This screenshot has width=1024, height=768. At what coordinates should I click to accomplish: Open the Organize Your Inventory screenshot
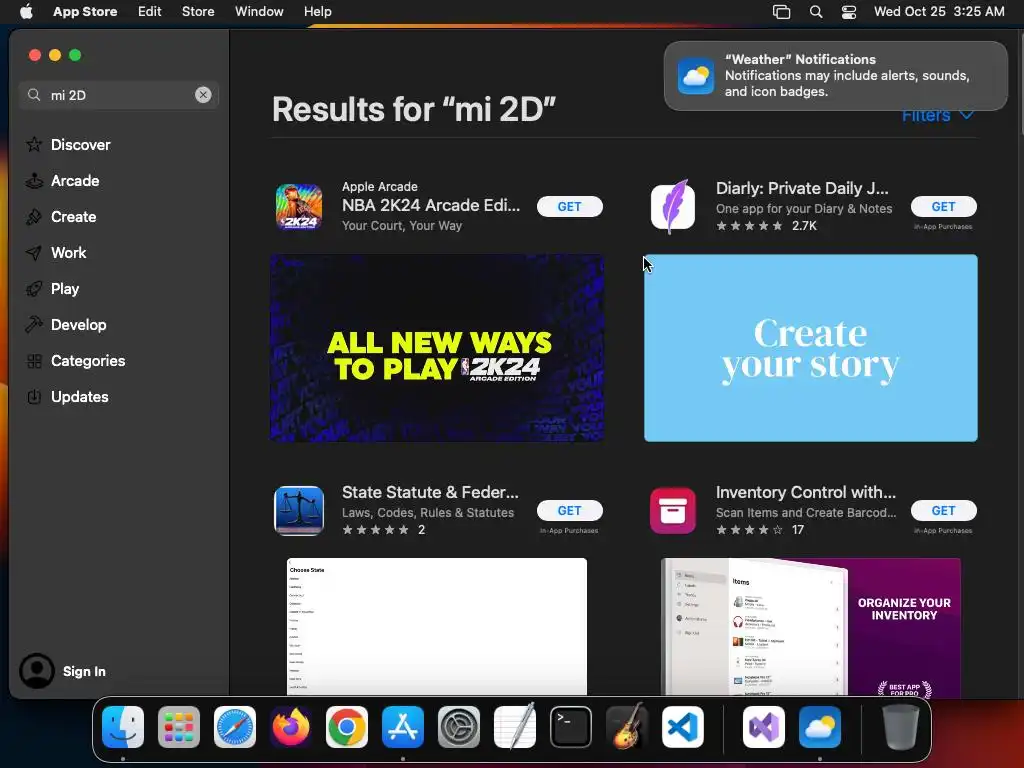(810, 626)
